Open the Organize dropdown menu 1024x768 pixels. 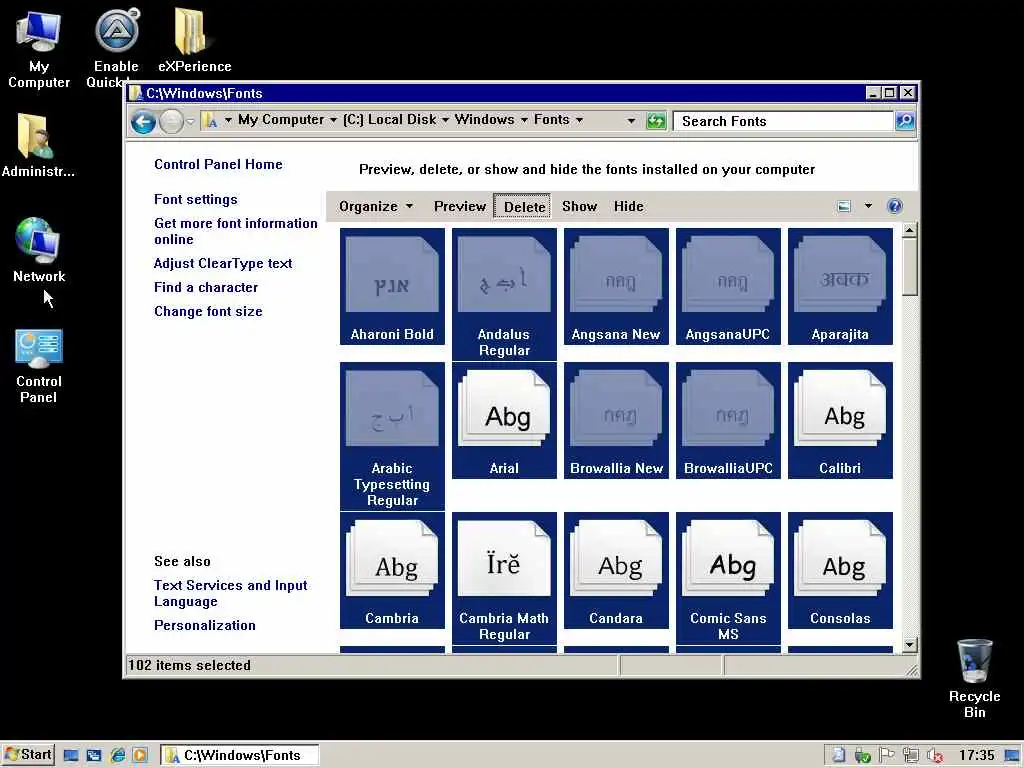click(376, 206)
